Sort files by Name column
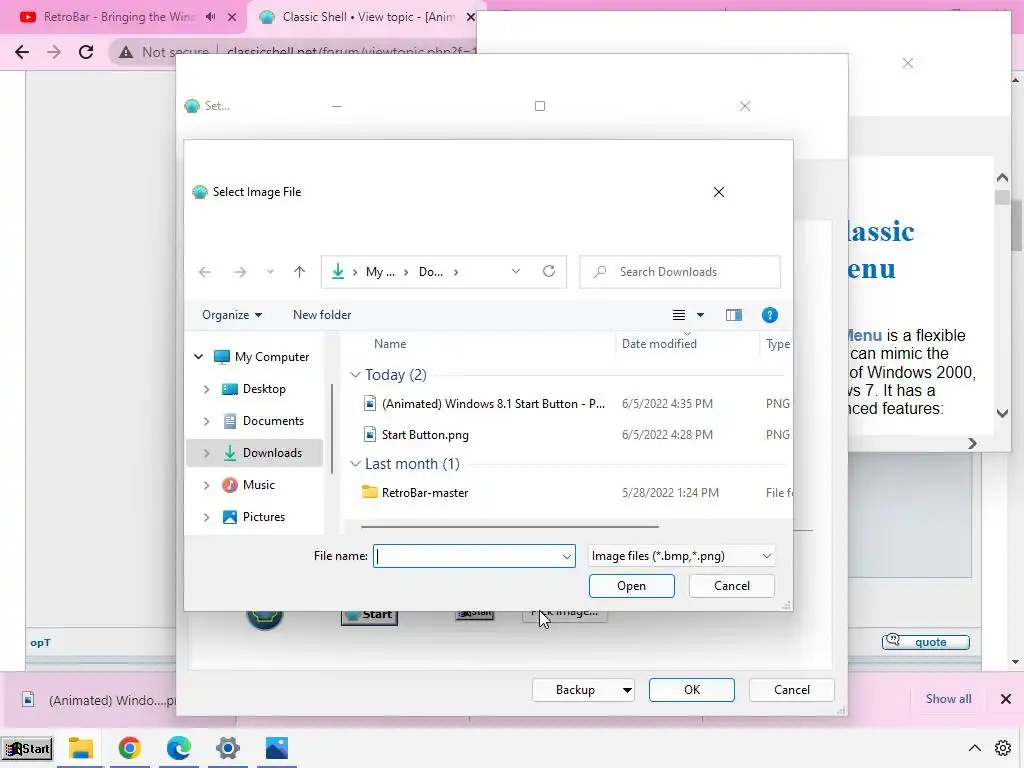 coord(390,344)
